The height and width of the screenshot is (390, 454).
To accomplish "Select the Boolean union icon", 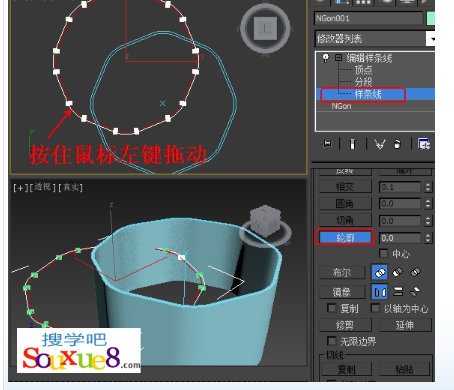I will pos(380,273).
